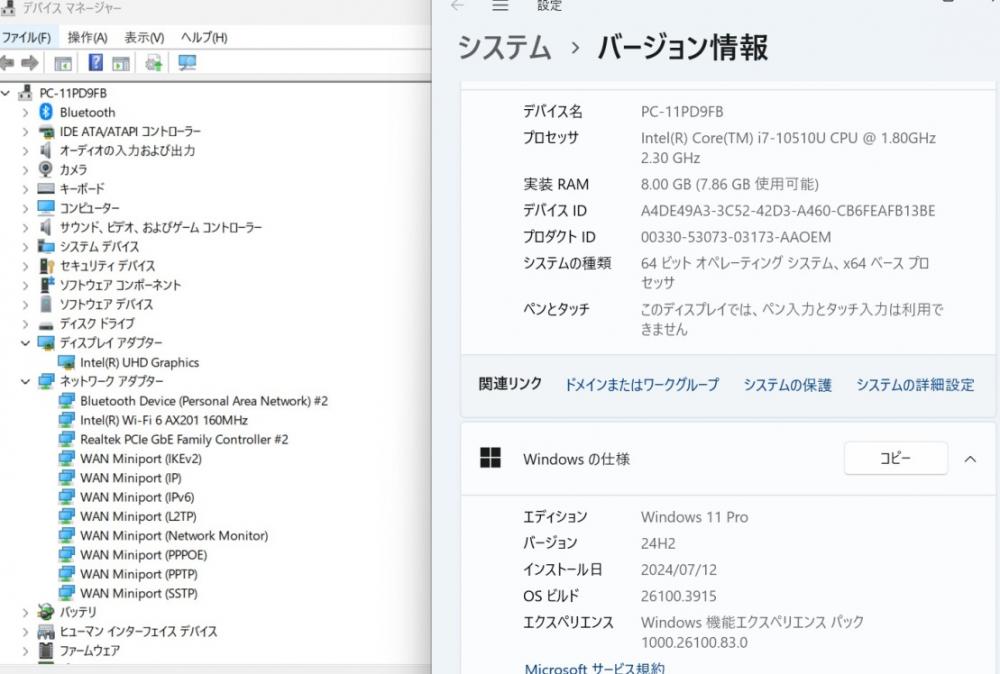Go to システム breadcrumb in Settings
This screenshot has width=1000, height=674.
pyautogui.click(x=504, y=48)
